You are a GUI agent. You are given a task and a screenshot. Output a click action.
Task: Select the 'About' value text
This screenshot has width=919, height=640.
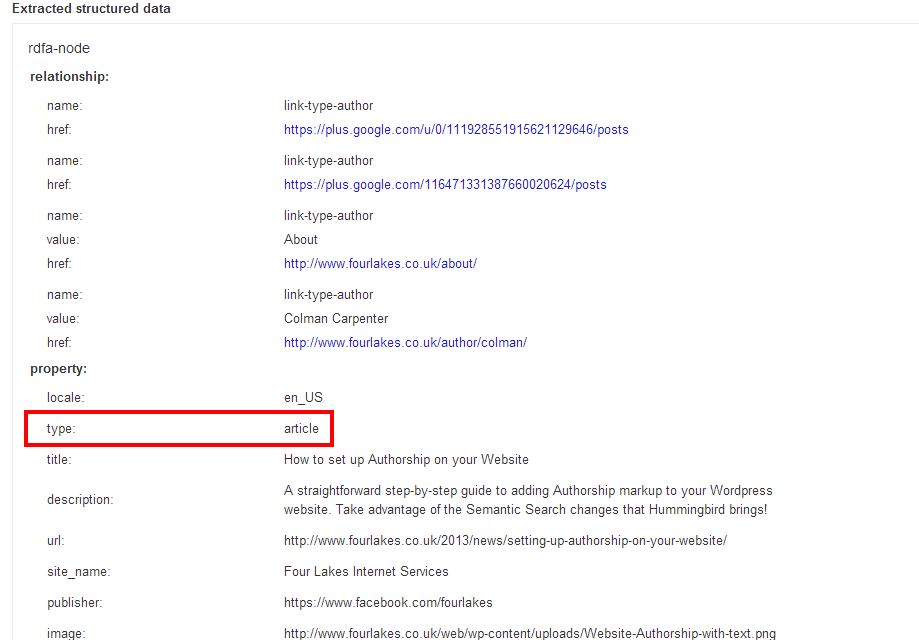click(300, 240)
